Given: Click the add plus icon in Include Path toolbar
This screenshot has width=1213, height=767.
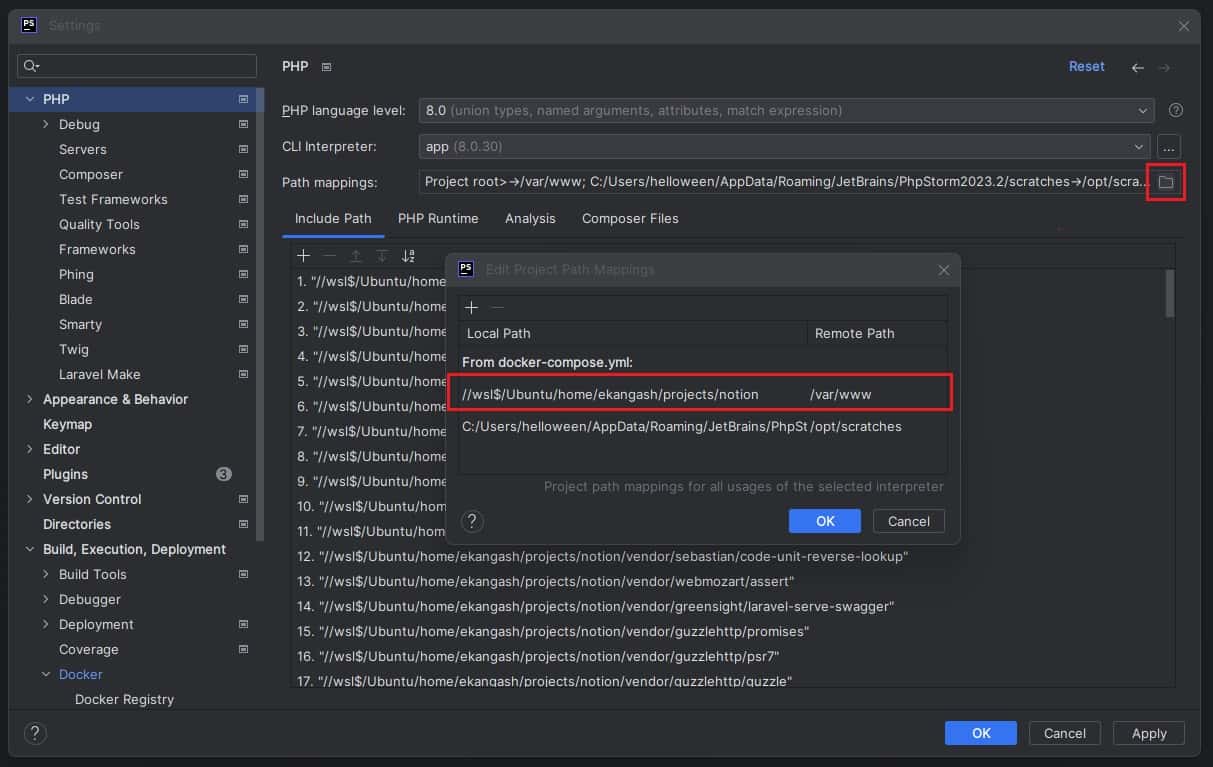Looking at the screenshot, I should (304, 256).
